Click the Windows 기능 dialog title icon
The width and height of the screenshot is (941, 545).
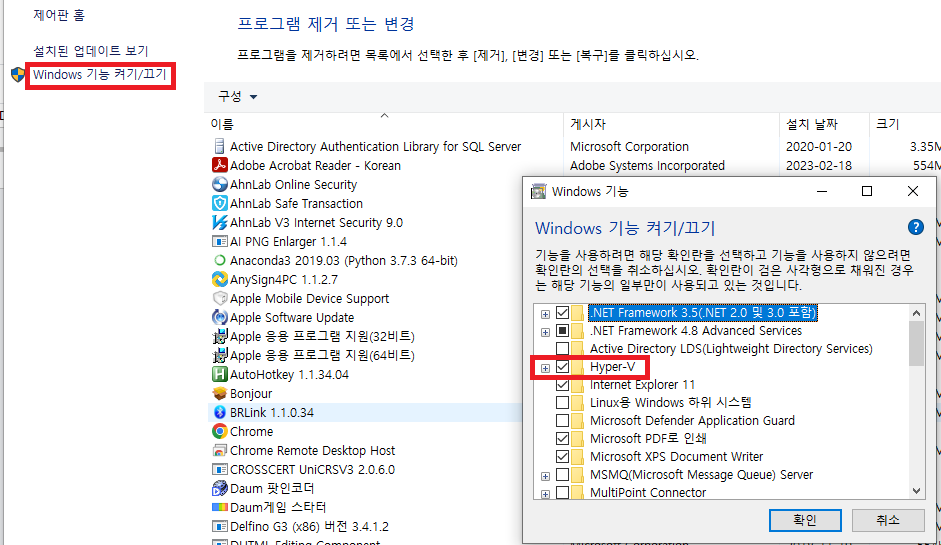tap(538, 191)
